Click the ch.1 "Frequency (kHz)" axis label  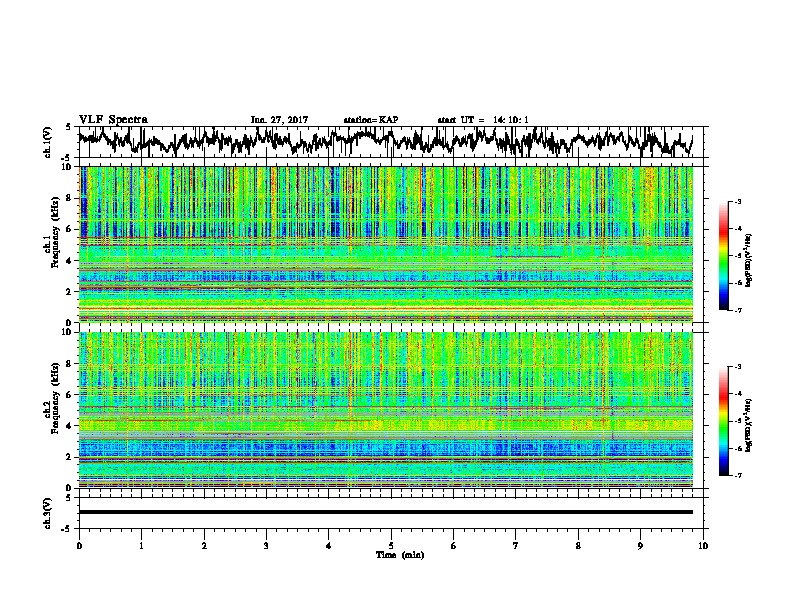coord(55,232)
